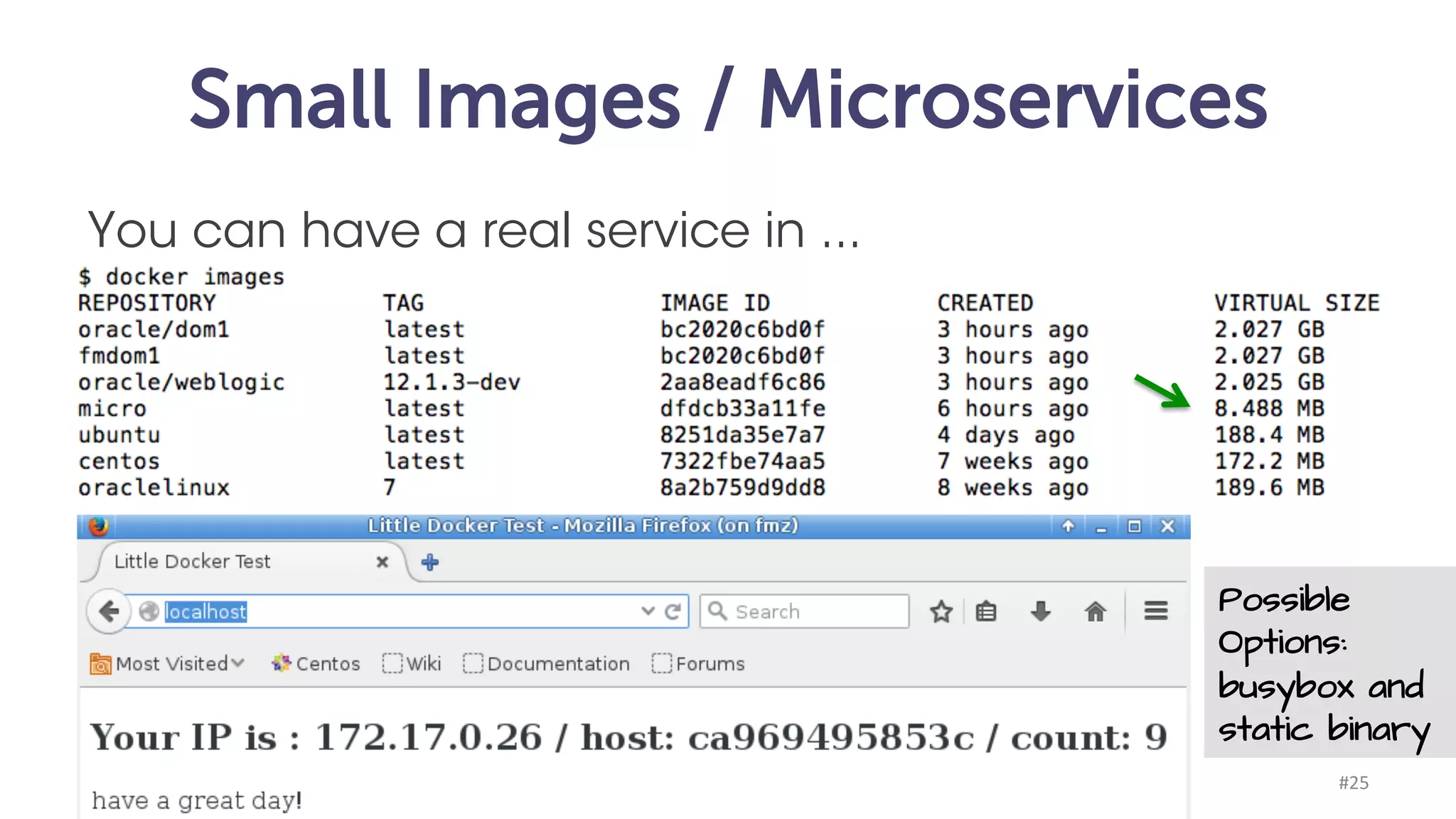This screenshot has width=1456, height=819.
Task: Open the Downloads arrow icon
Action: pos(1041,611)
